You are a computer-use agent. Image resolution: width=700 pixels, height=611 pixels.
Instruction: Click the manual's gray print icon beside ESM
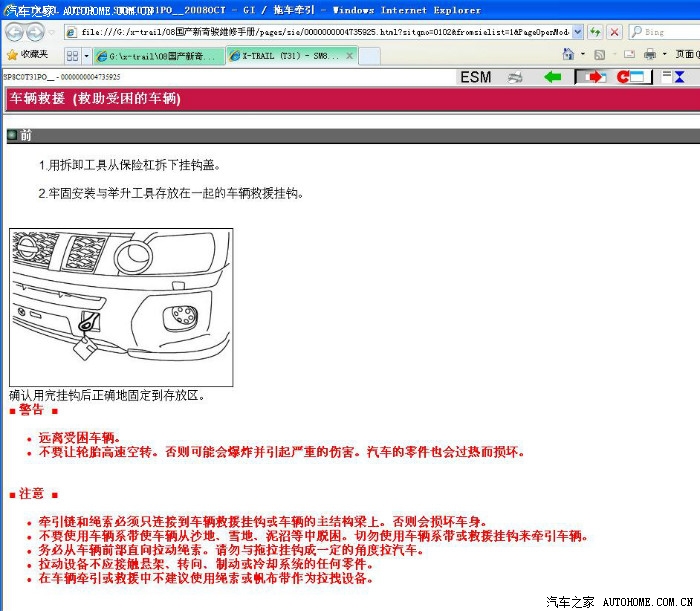(x=515, y=77)
